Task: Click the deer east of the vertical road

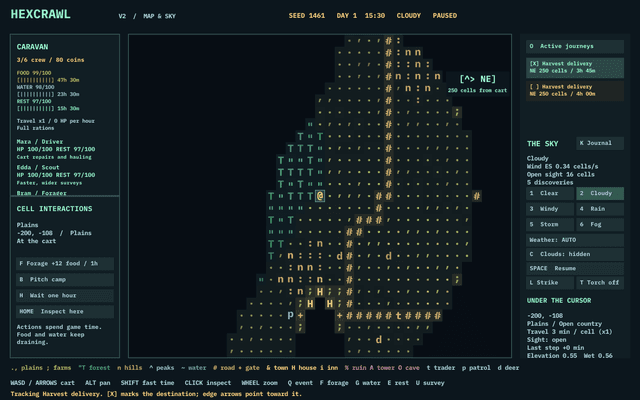Action: 388,256
